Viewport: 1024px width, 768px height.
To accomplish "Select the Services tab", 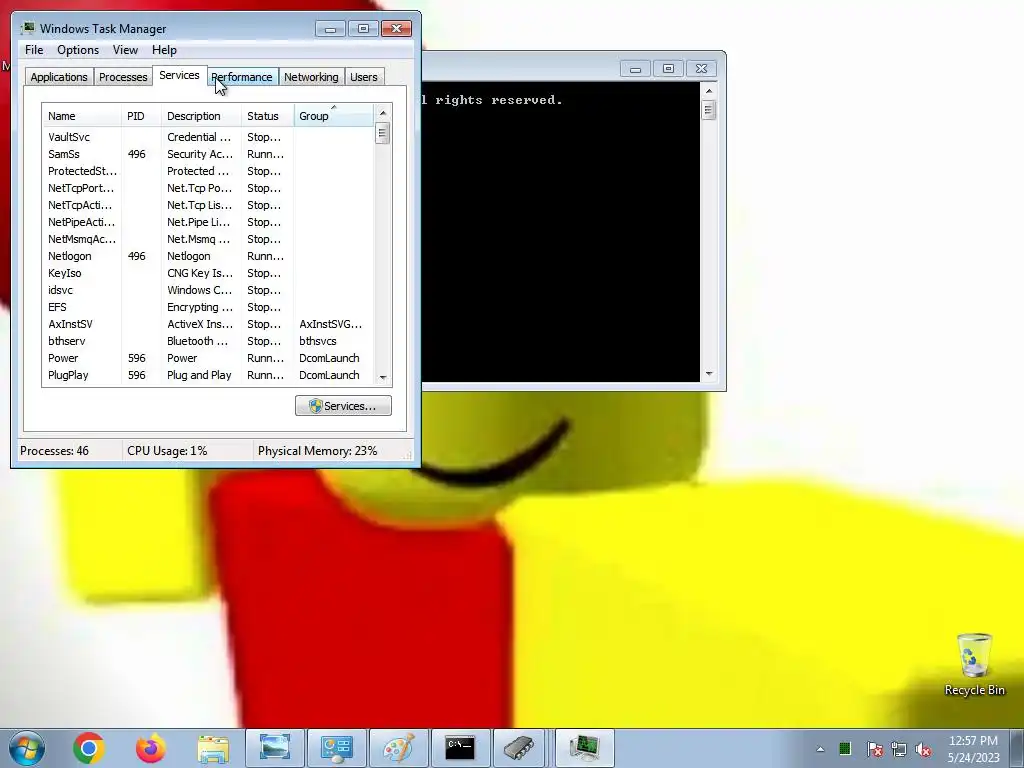I will point(179,75).
